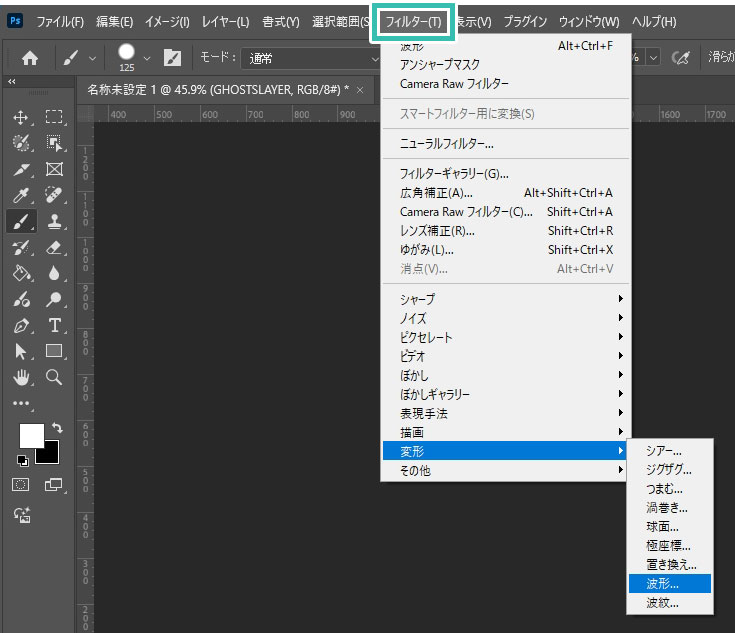Toggle Quick Mask mode
This screenshot has width=735, height=633.
click(20, 485)
